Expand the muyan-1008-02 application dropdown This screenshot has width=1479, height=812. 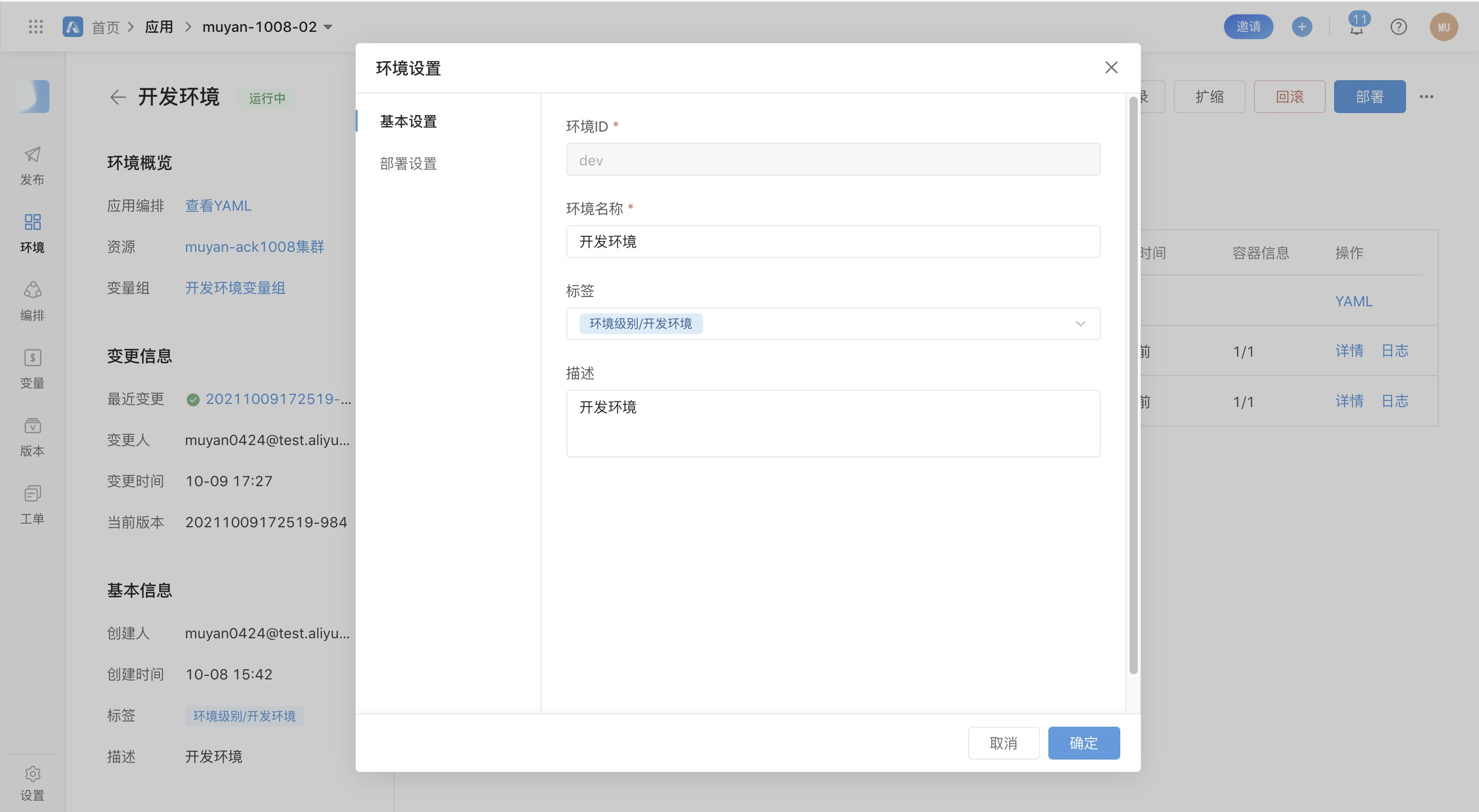(328, 27)
